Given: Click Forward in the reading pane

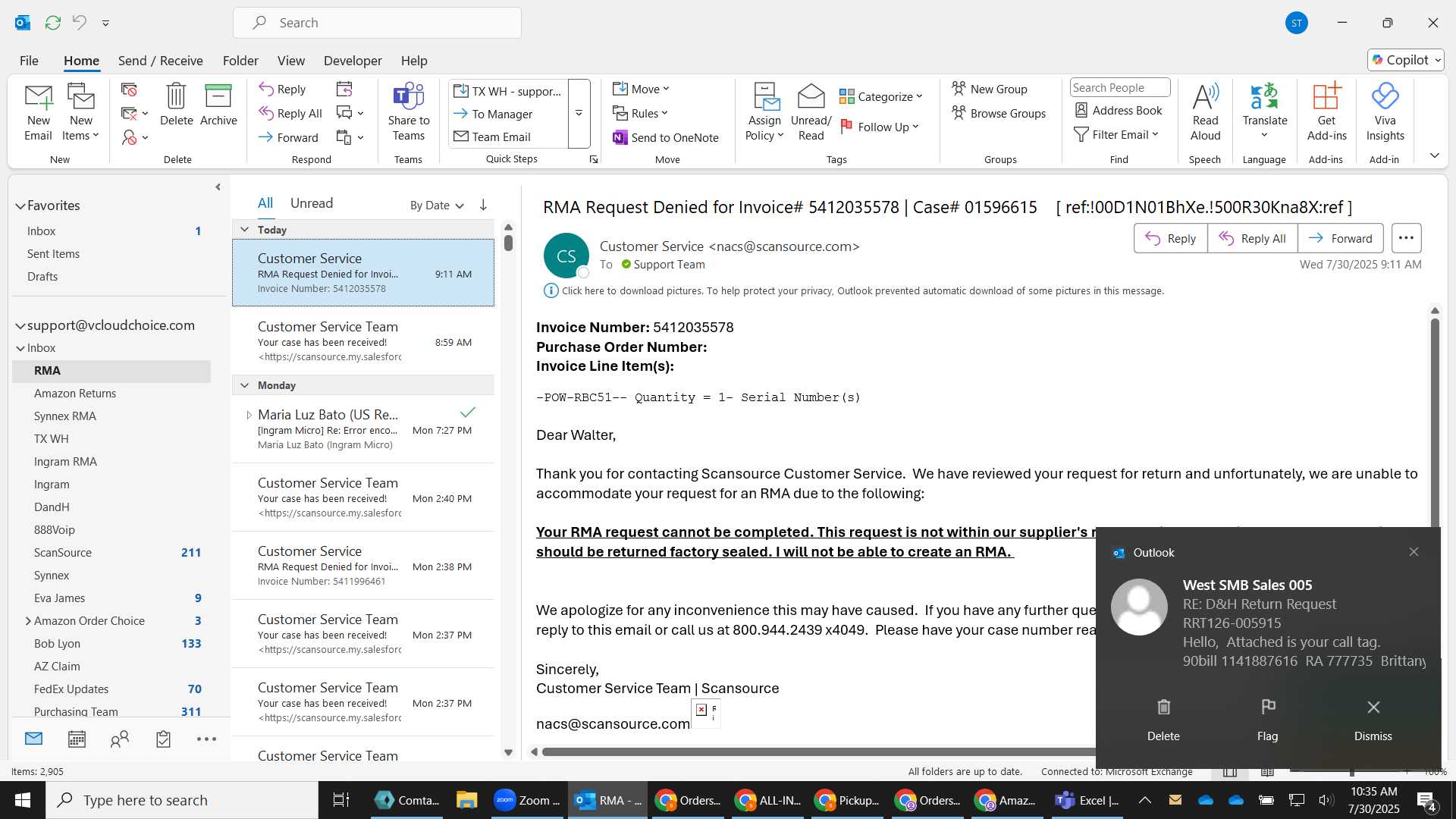Looking at the screenshot, I should [1340, 238].
